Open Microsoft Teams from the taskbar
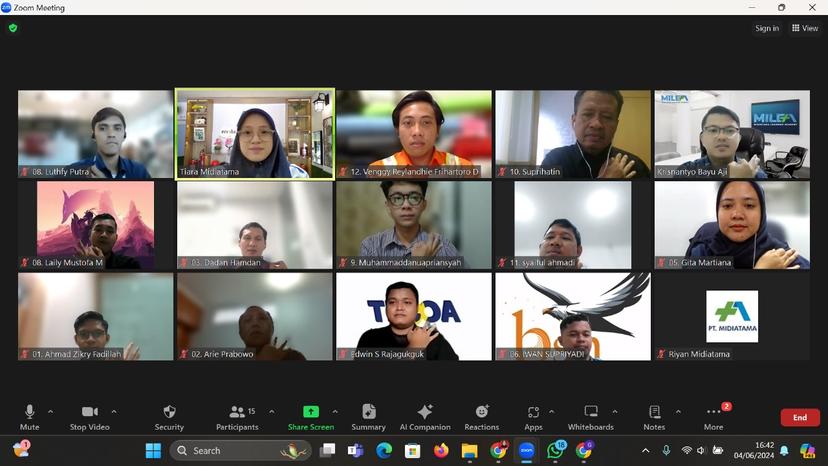This screenshot has width=828, height=466. [355, 451]
